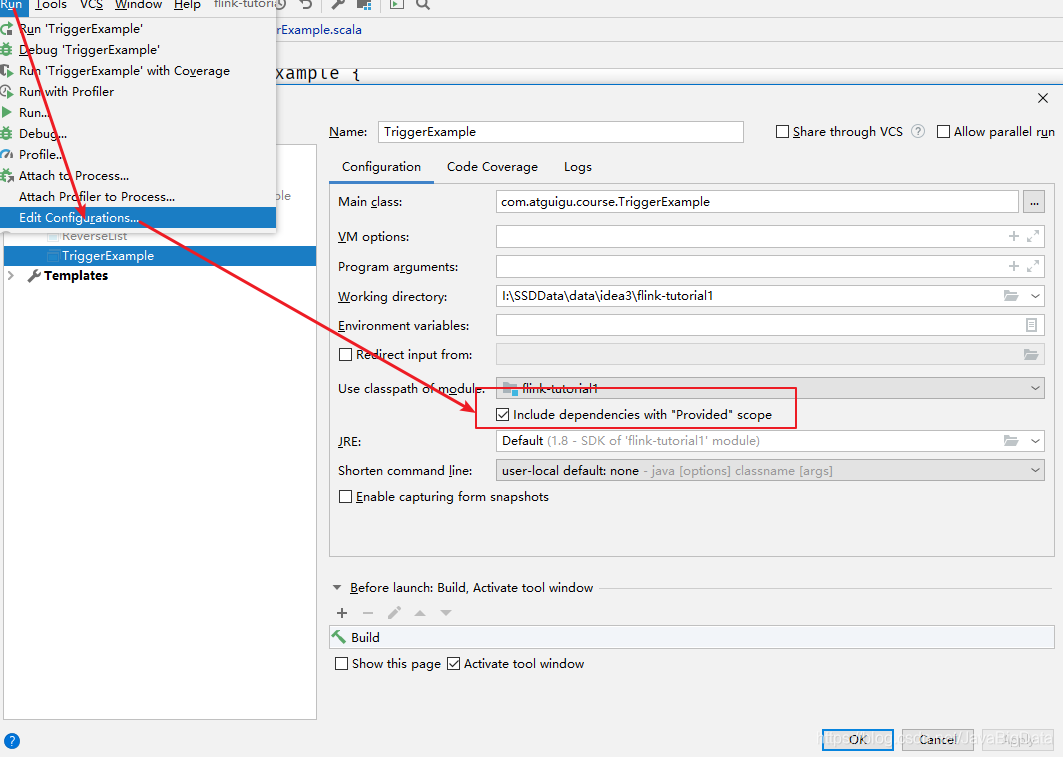
Task: Select the Configuration tab
Action: pyautogui.click(x=381, y=167)
